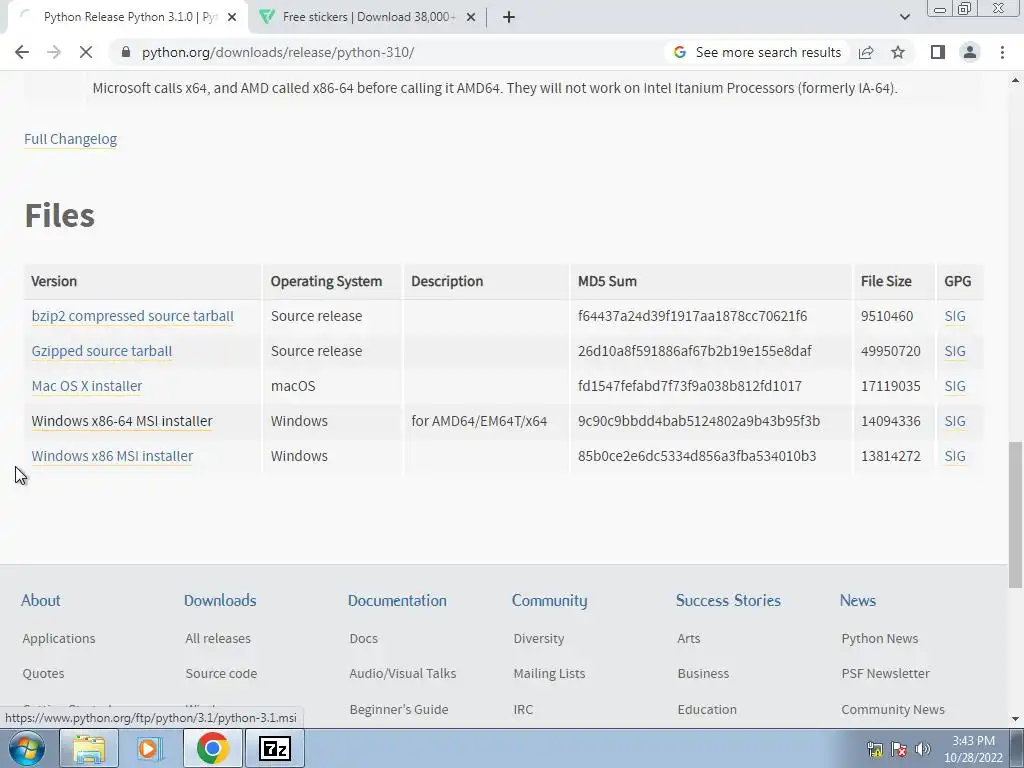Screen dimensions: 1024x768
Task: Open the Community footer heading
Action: point(549,600)
